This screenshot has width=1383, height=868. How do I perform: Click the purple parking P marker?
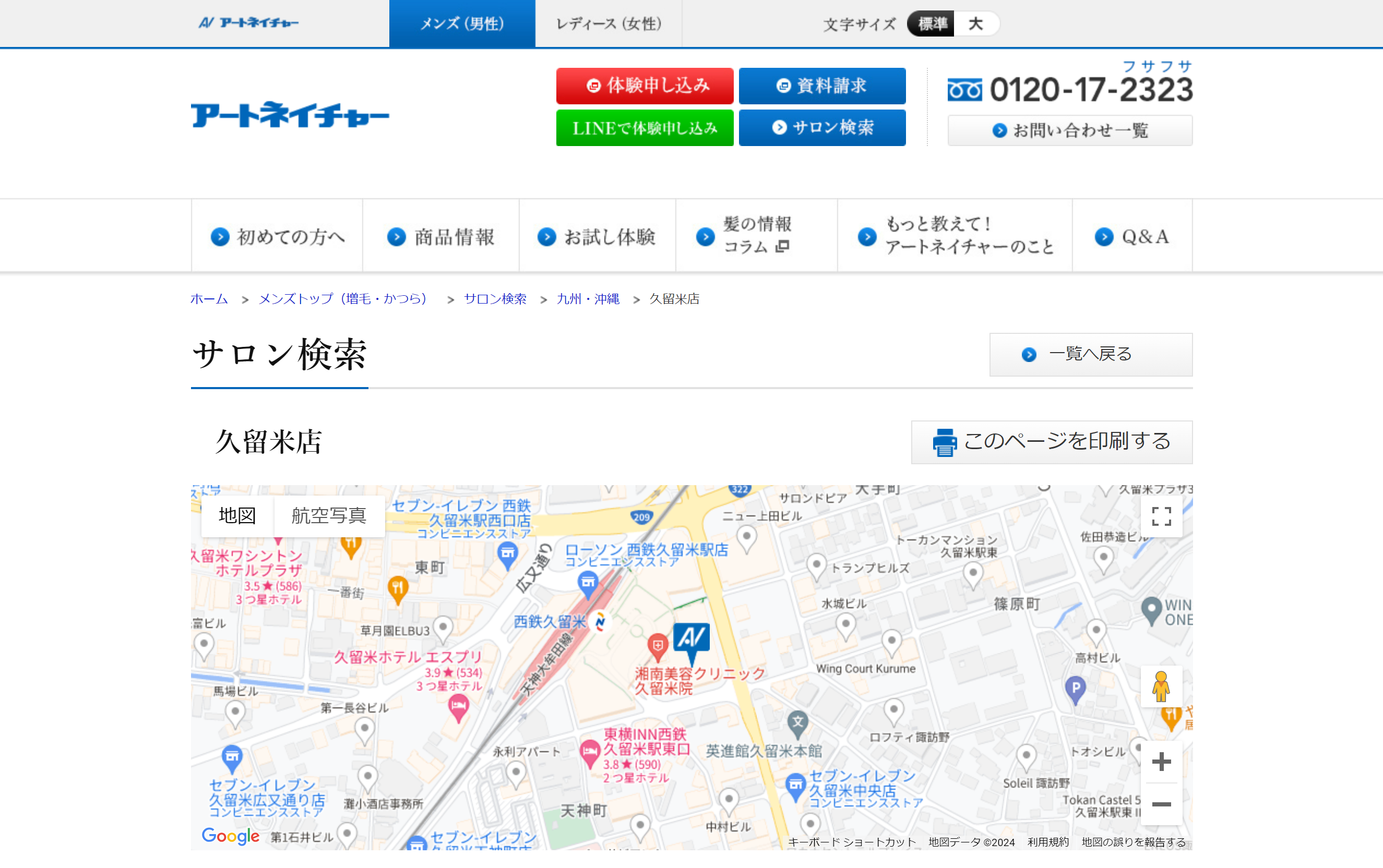point(1075,690)
